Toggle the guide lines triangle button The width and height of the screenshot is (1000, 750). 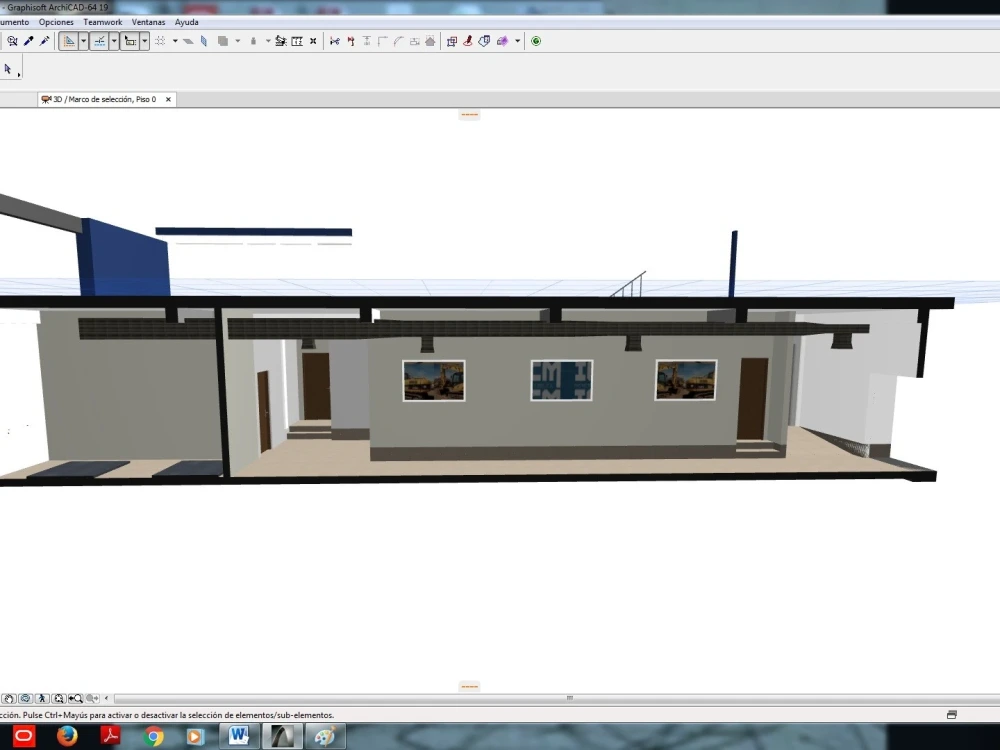[68, 41]
